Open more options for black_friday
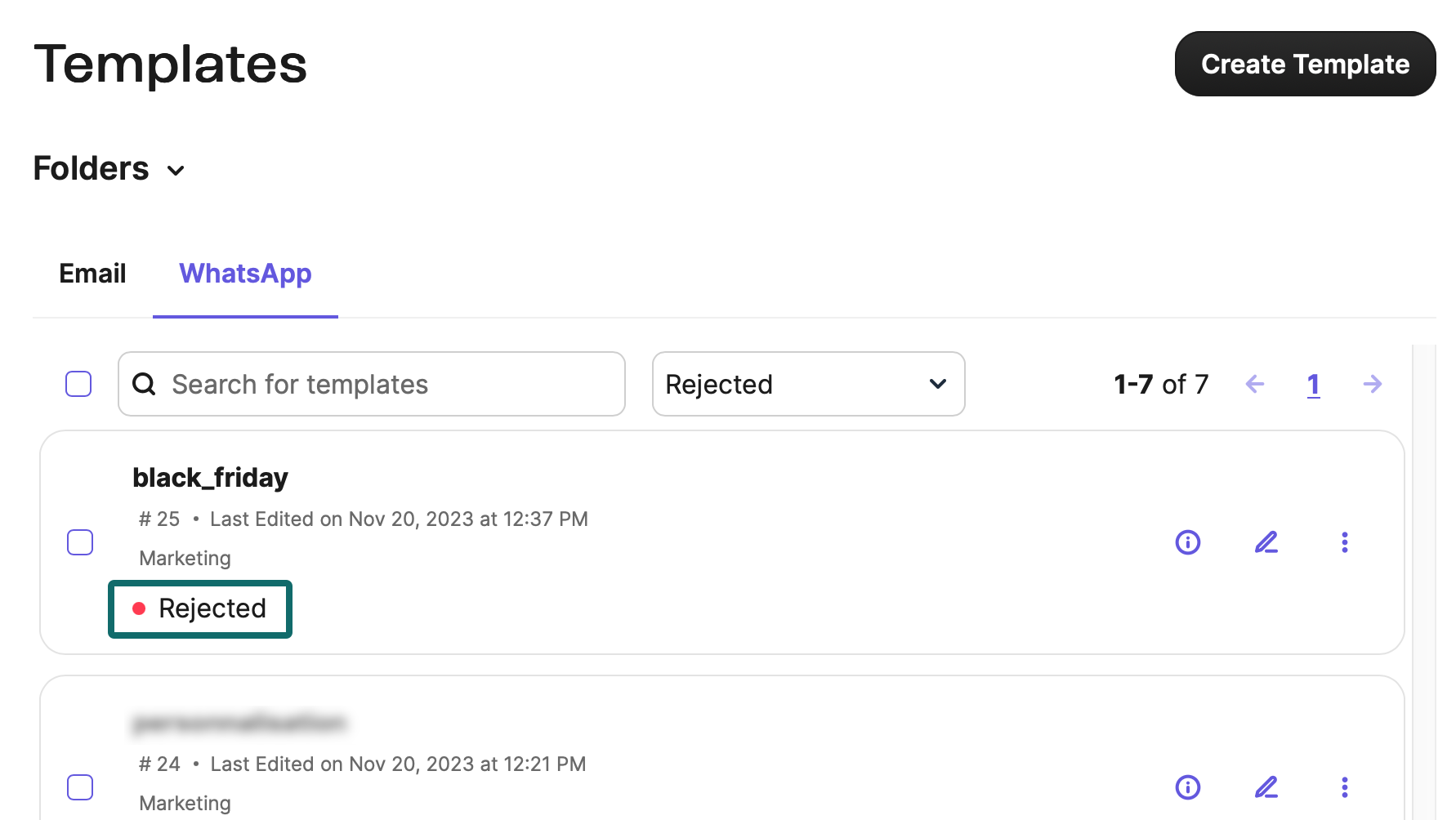1456x820 pixels. tap(1344, 542)
